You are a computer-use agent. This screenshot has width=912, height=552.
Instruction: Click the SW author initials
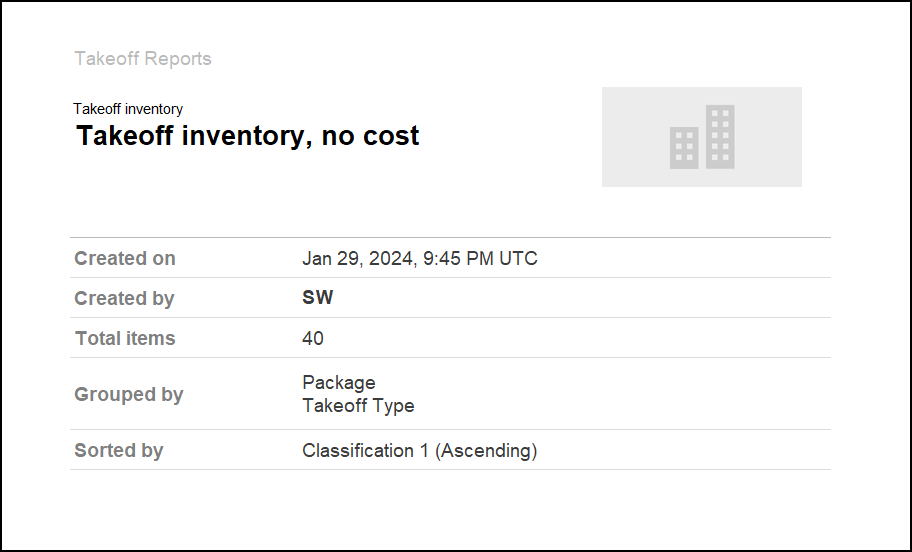point(318,298)
